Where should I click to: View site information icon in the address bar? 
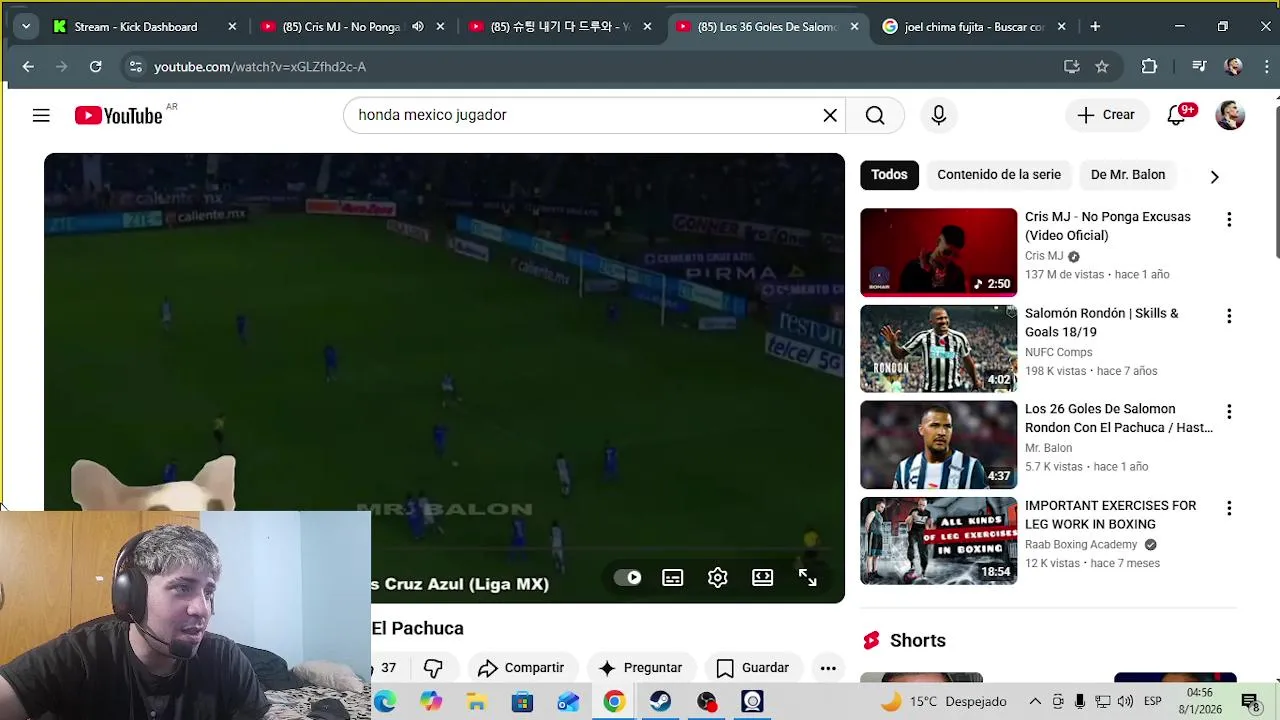(135, 67)
